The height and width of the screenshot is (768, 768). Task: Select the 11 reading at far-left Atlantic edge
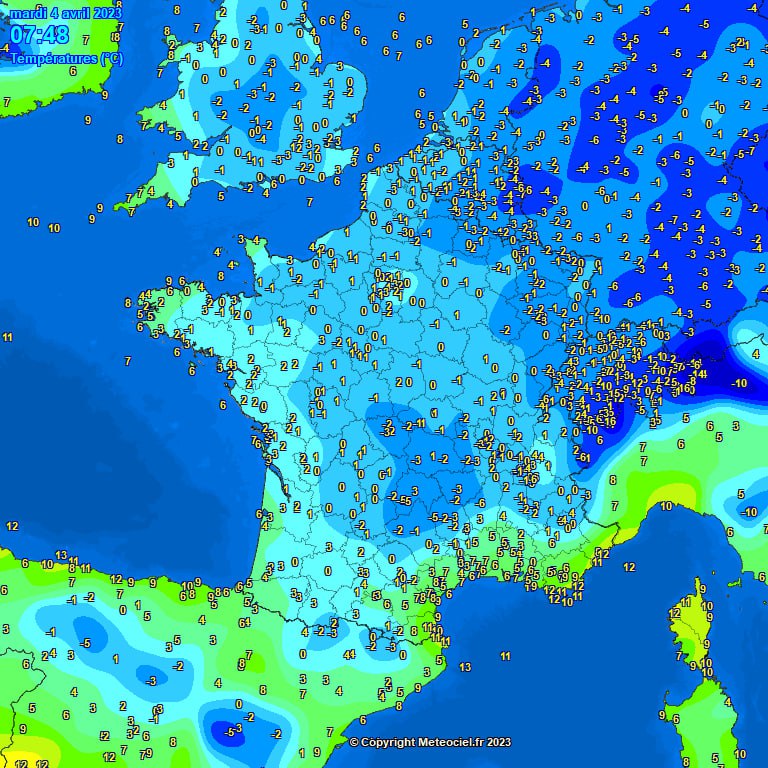tap(8, 337)
